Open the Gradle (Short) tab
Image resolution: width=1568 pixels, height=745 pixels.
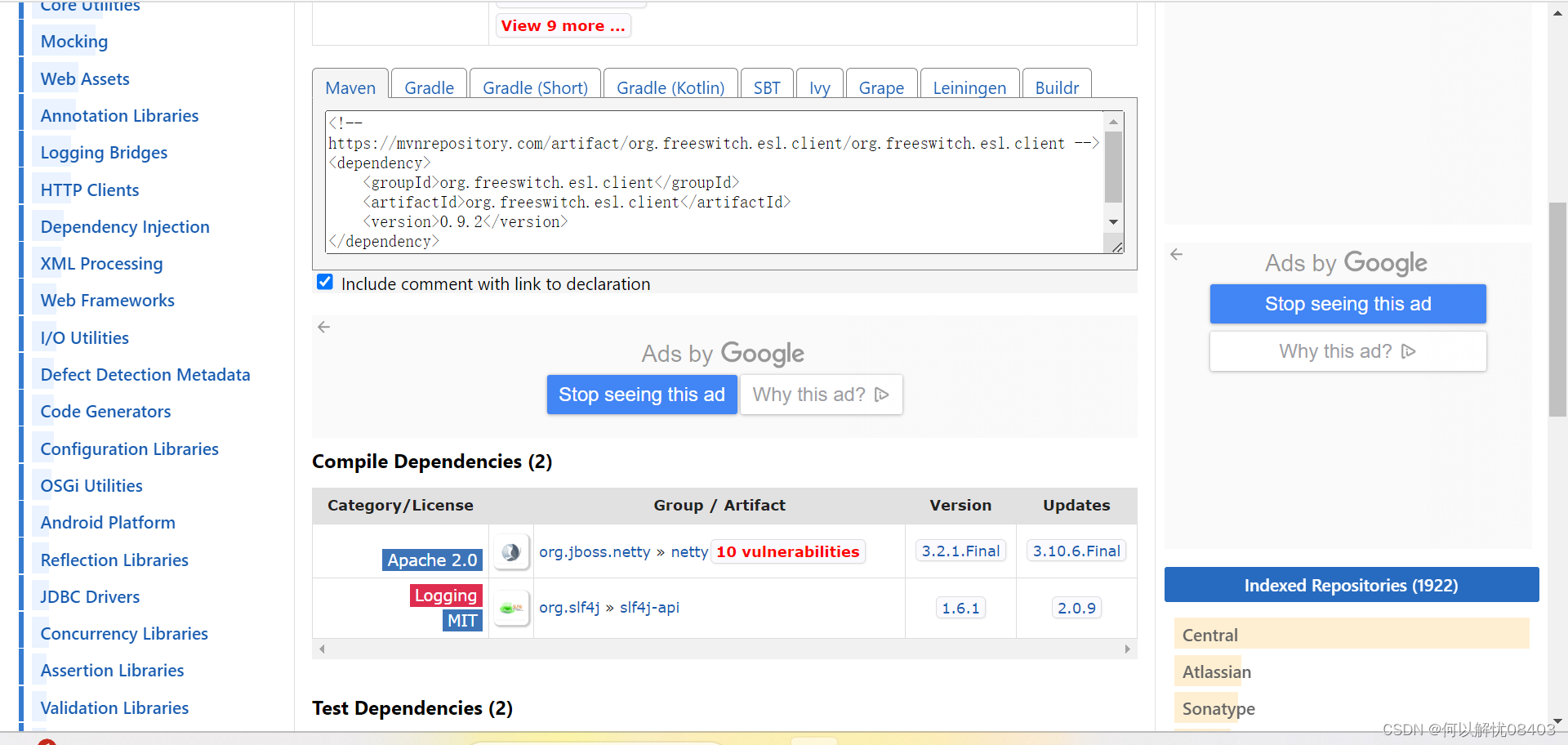click(x=535, y=87)
